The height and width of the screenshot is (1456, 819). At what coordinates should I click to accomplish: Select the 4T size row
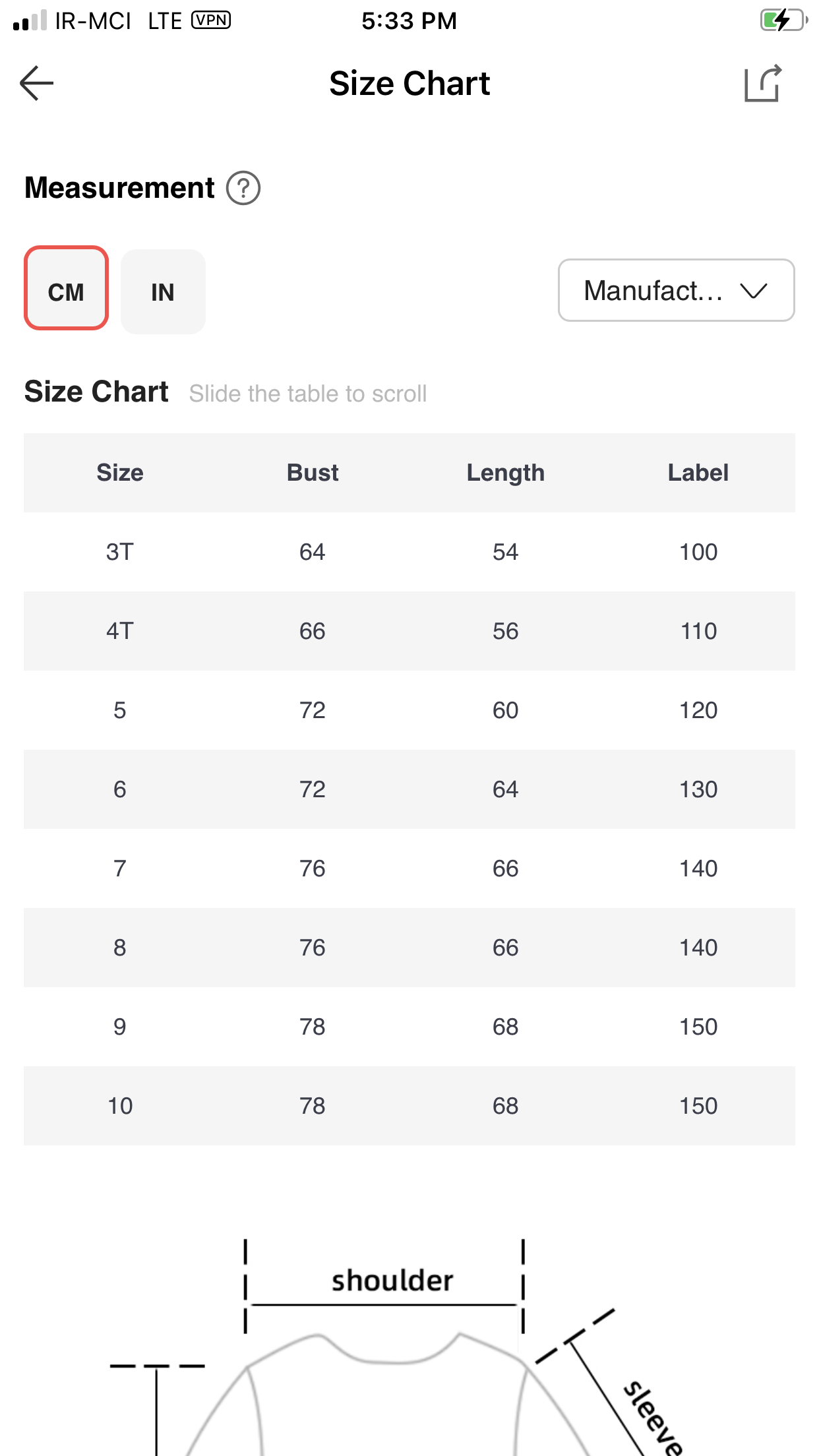[409, 631]
